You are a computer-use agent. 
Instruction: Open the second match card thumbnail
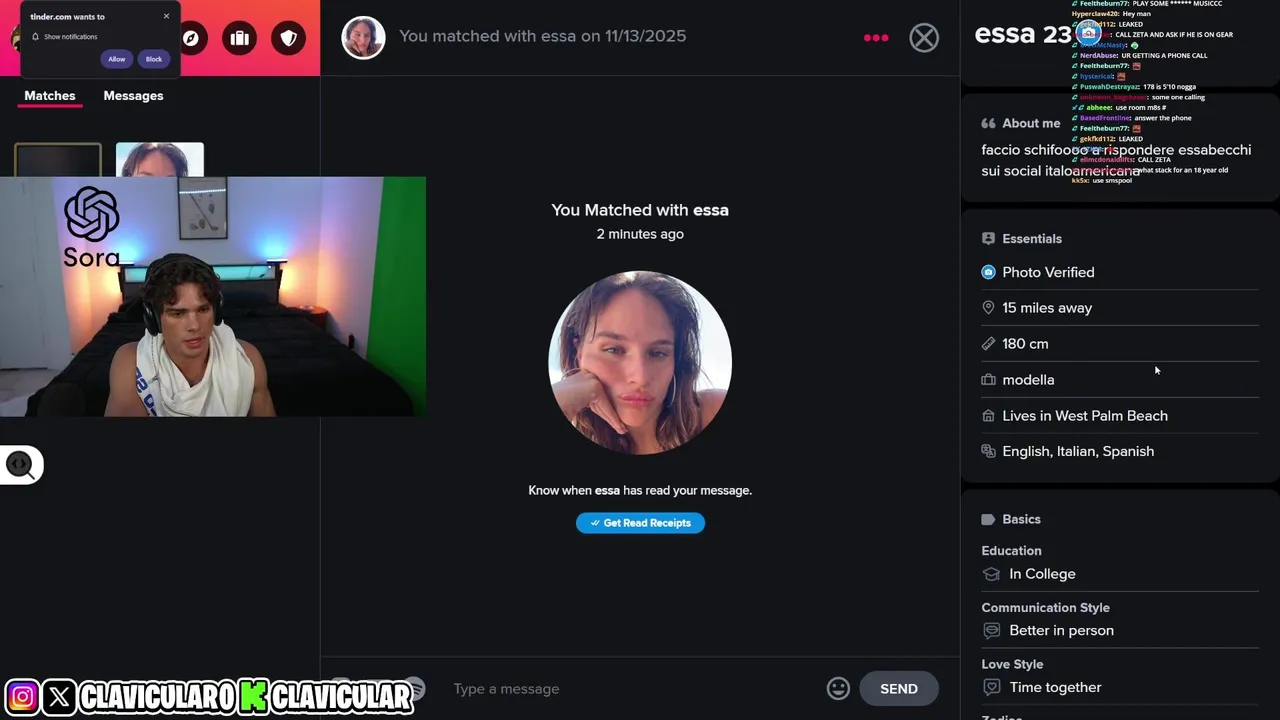[x=160, y=160]
